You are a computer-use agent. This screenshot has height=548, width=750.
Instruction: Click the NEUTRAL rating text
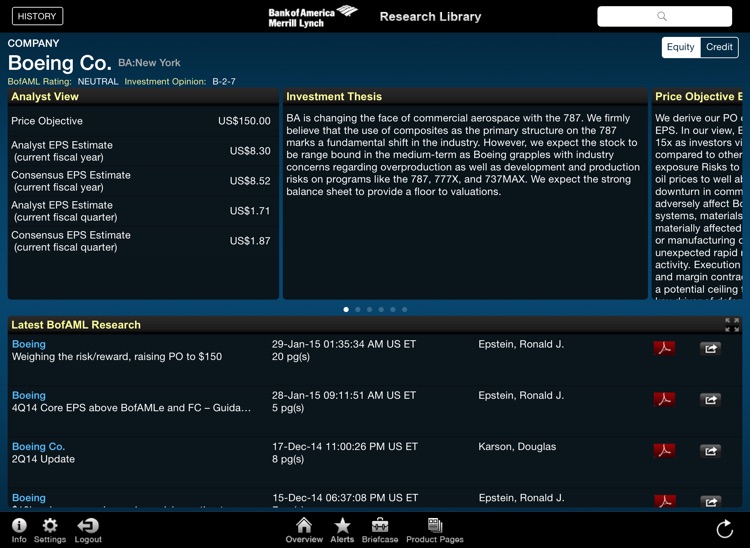98,82
